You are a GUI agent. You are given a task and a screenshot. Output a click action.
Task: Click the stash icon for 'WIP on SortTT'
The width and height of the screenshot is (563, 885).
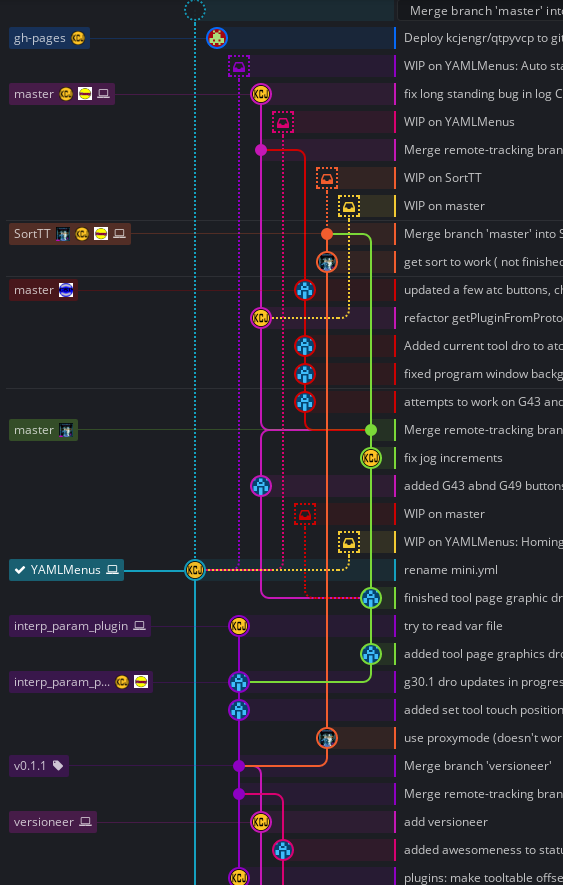pos(327,178)
